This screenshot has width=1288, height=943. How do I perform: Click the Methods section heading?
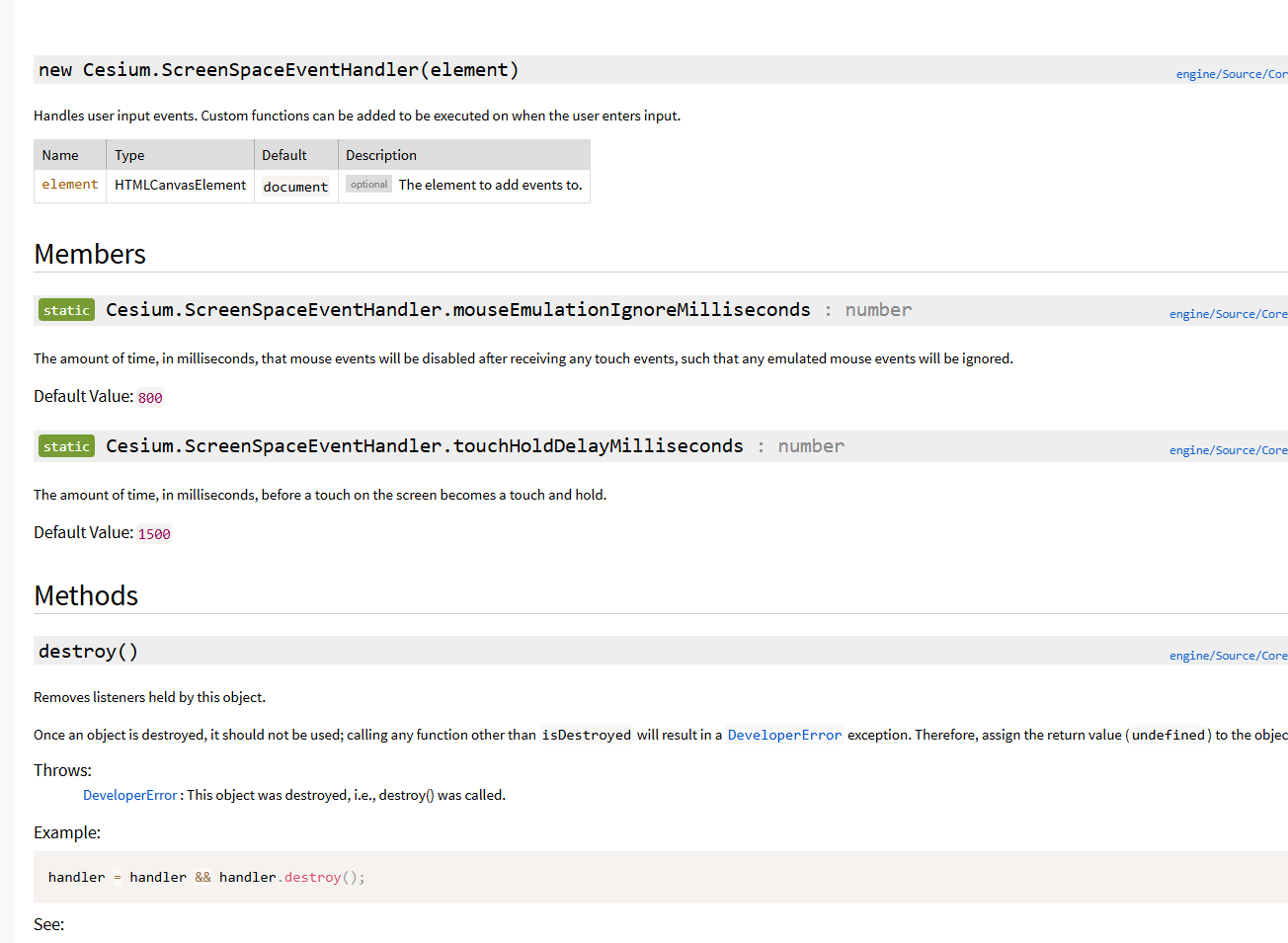point(86,595)
